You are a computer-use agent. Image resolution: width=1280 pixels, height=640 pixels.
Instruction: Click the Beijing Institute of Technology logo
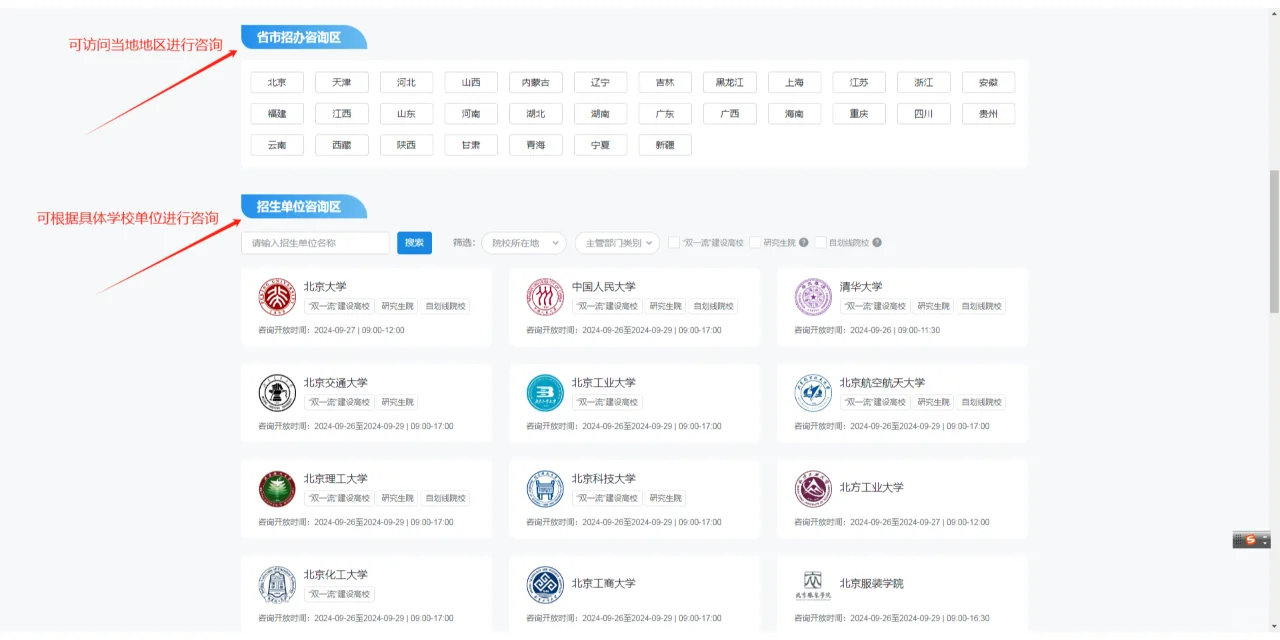click(277, 488)
